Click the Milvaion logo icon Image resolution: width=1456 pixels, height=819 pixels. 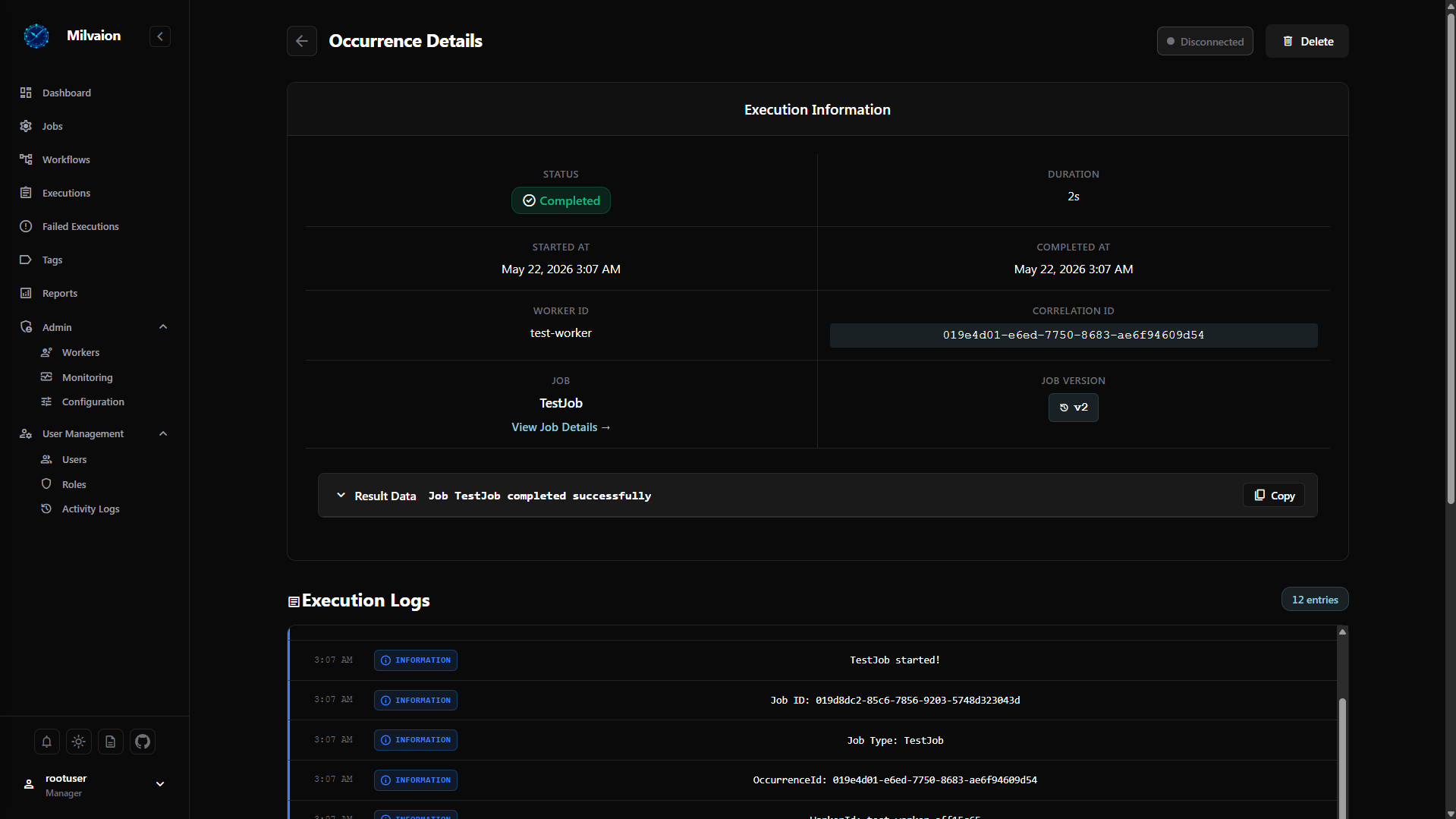pyautogui.click(x=36, y=36)
